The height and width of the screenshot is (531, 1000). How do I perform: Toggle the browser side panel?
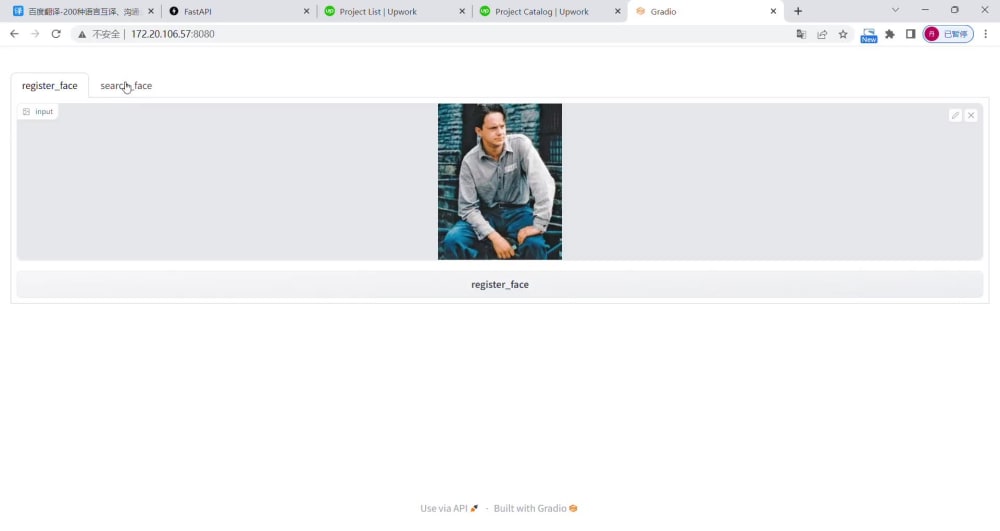click(x=911, y=34)
